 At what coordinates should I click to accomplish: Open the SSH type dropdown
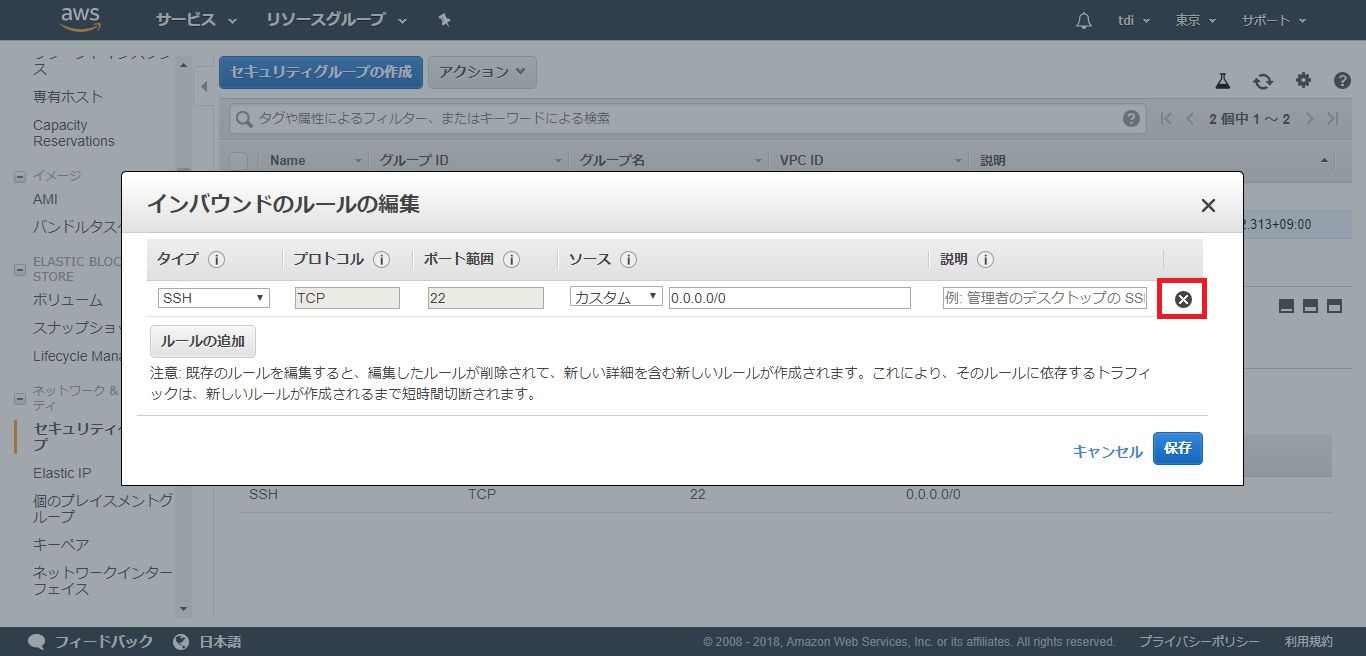point(214,298)
